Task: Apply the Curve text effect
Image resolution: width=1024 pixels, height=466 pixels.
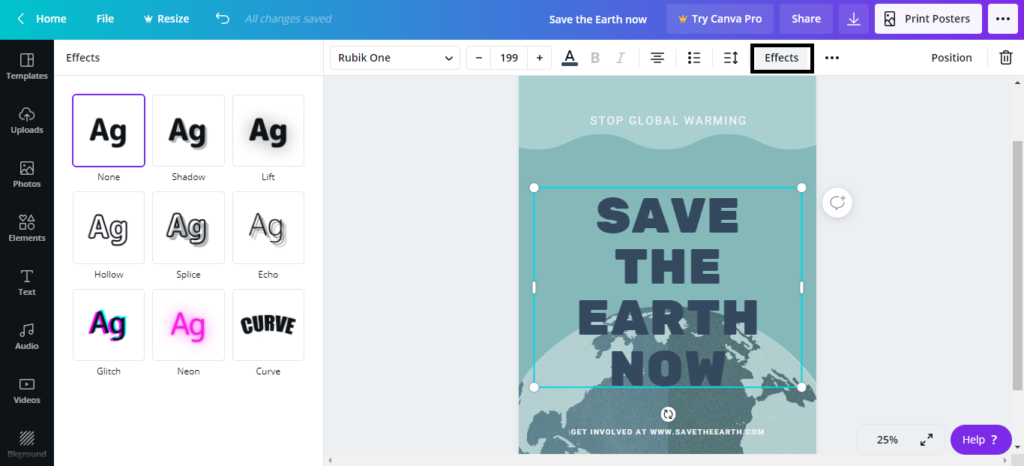Action: point(268,325)
